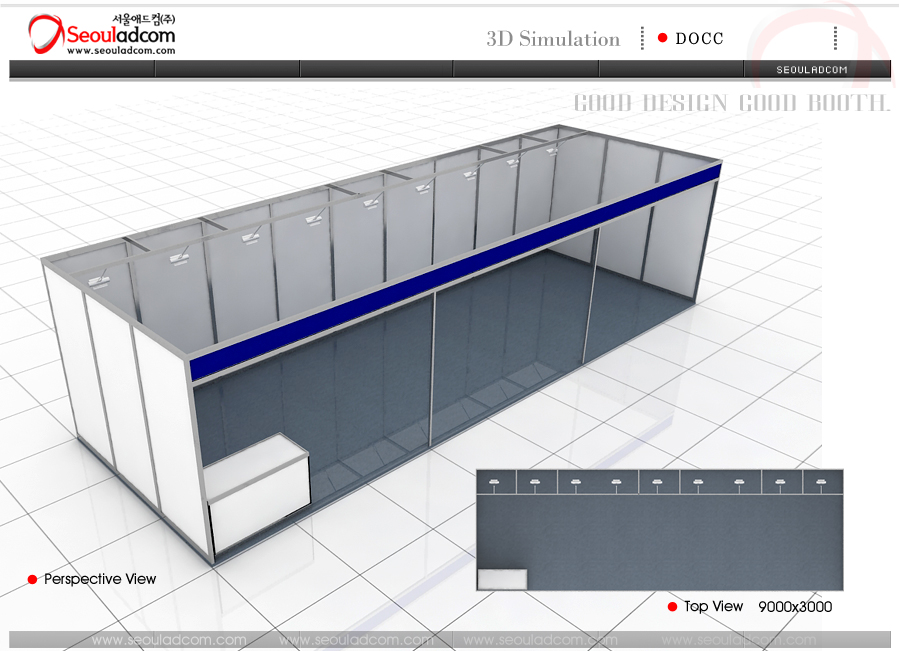Click the red bullet next to Top View
900x651 pixels.
(672, 607)
